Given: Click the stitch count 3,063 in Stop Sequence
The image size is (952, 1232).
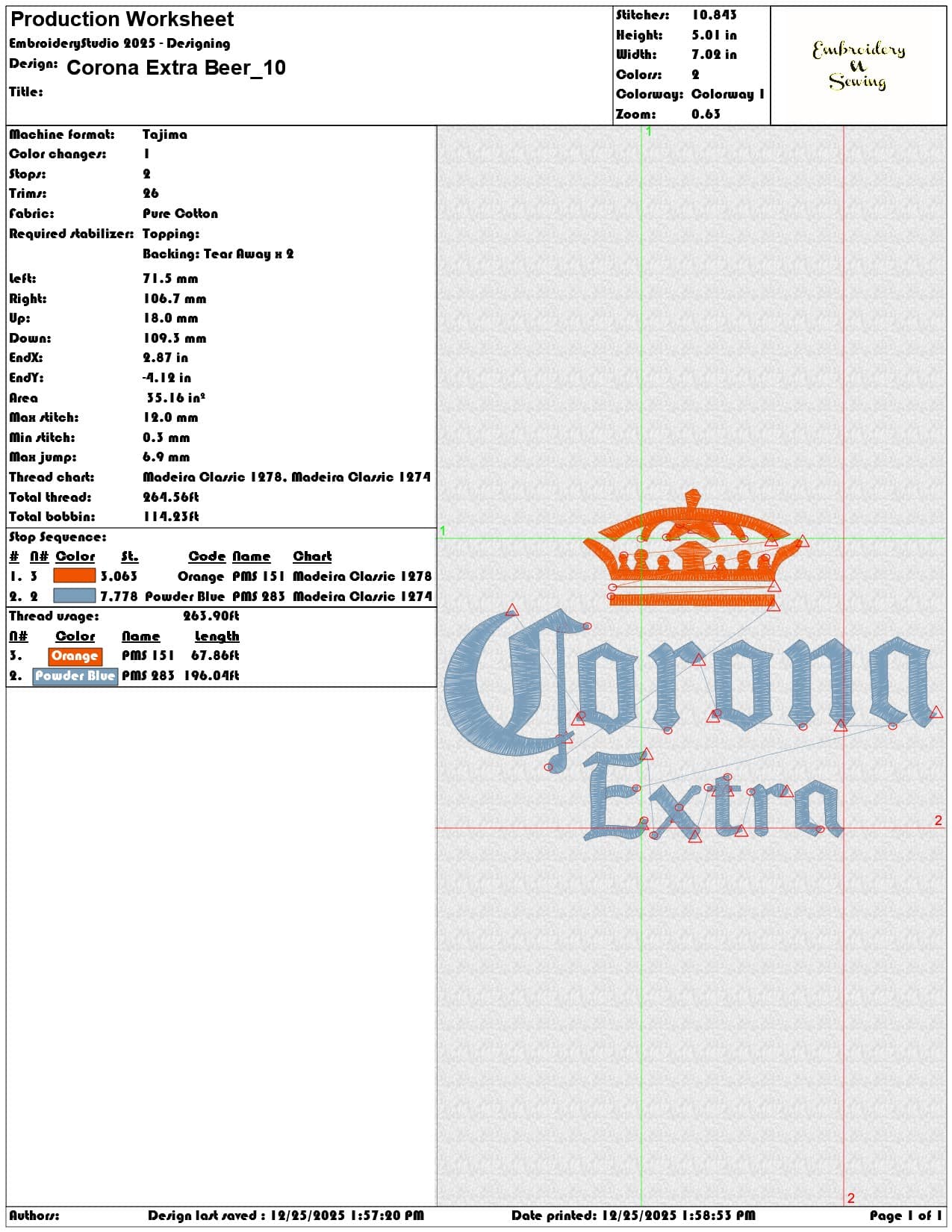Looking at the screenshot, I should [119, 576].
